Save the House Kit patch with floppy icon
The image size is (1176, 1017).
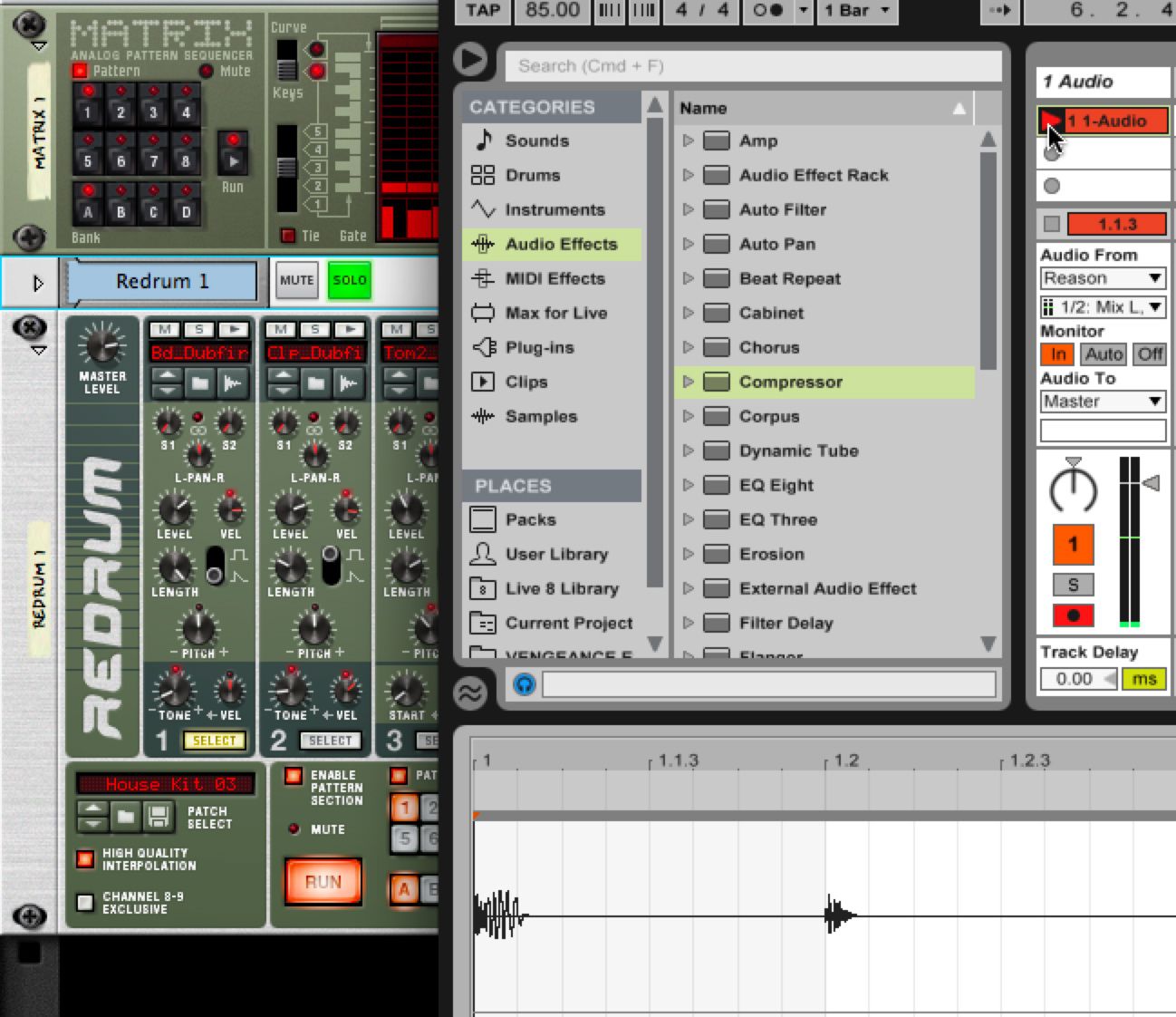158,817
